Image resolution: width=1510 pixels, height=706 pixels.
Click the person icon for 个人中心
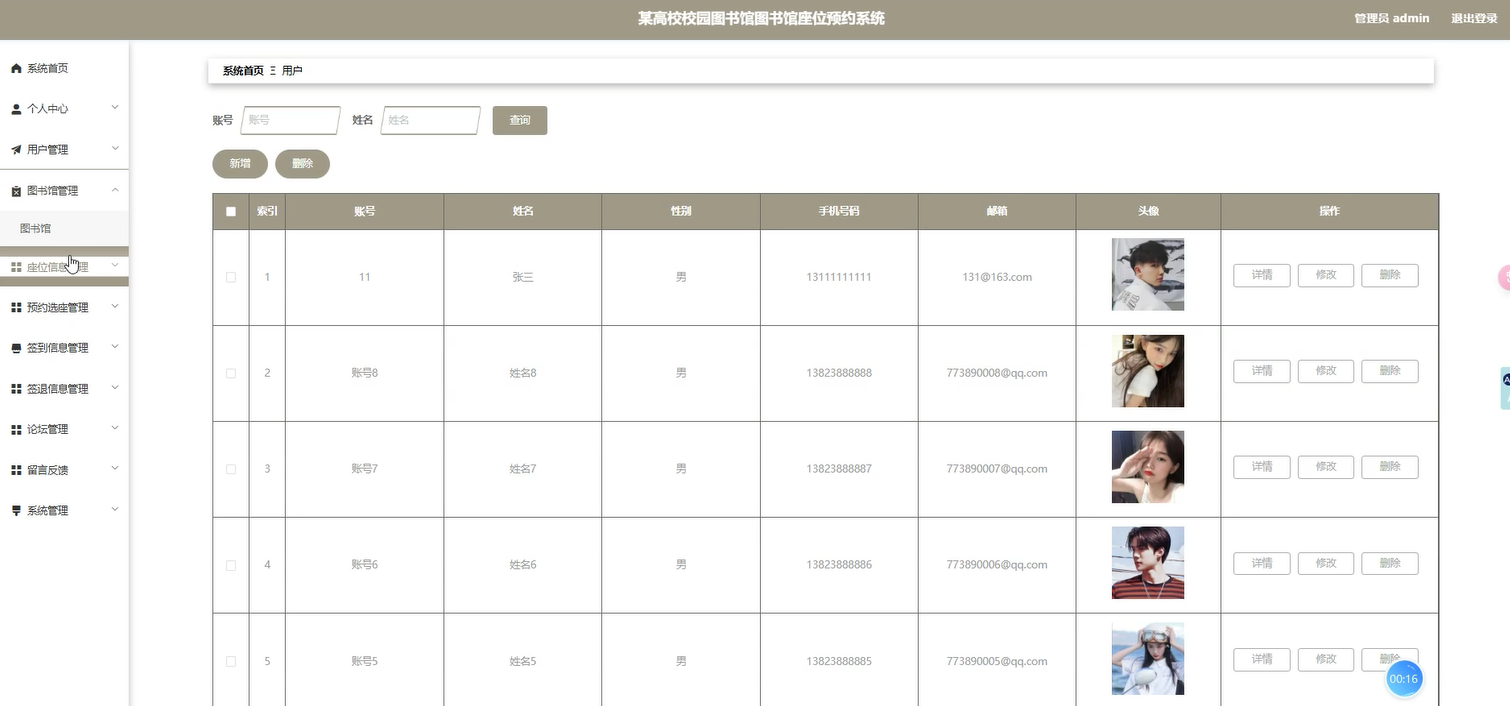pos(16,109)
